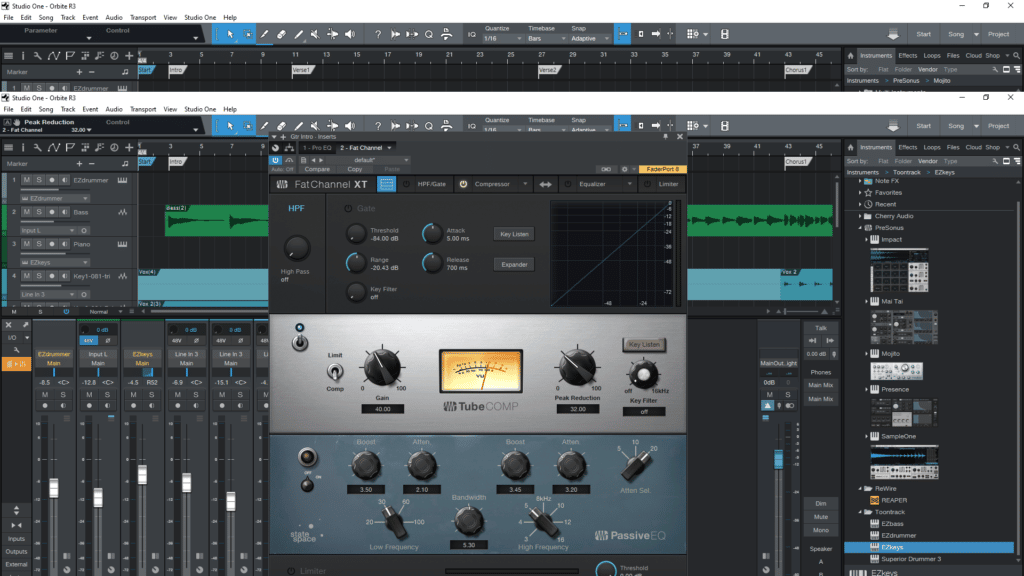Click the EZdrummer channel fader handle

click(54, 487)
